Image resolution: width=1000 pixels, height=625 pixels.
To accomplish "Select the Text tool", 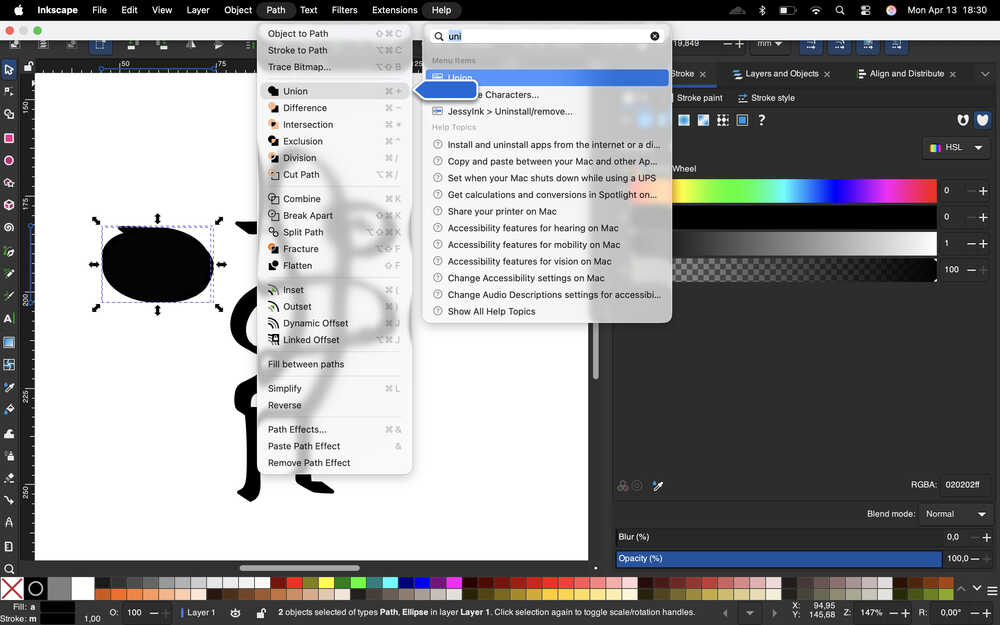I will [x=9, y=319].
